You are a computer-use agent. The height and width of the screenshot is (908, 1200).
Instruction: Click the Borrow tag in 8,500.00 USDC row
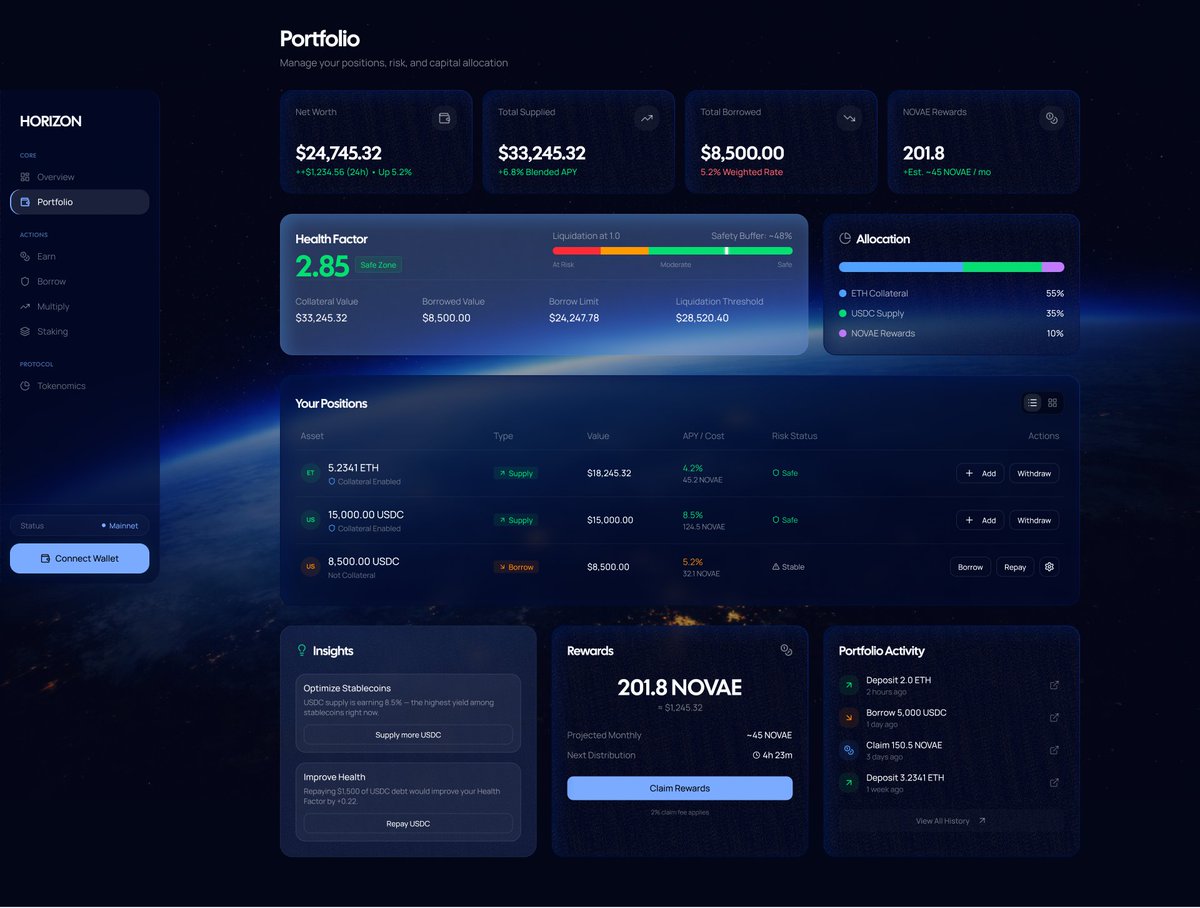pyautogui.click(x=515, y=567)
